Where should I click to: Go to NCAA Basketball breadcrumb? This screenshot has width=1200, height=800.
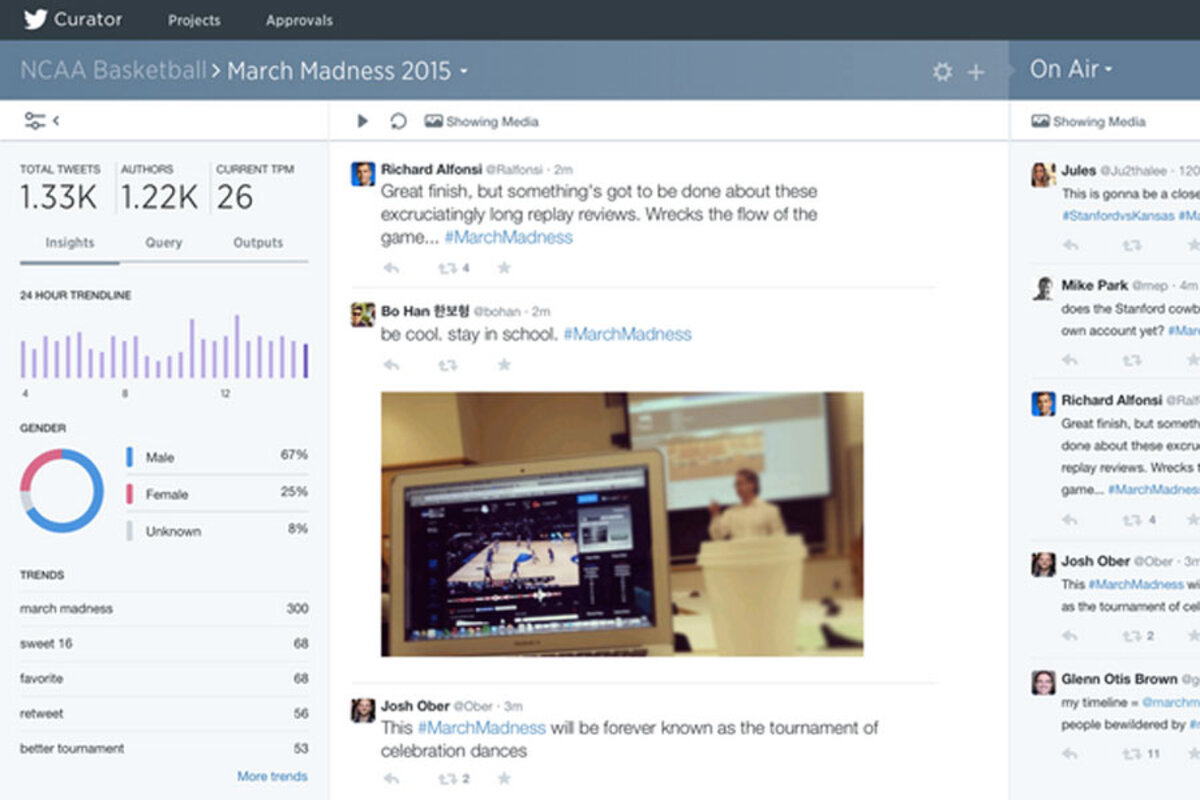(113, 71)
